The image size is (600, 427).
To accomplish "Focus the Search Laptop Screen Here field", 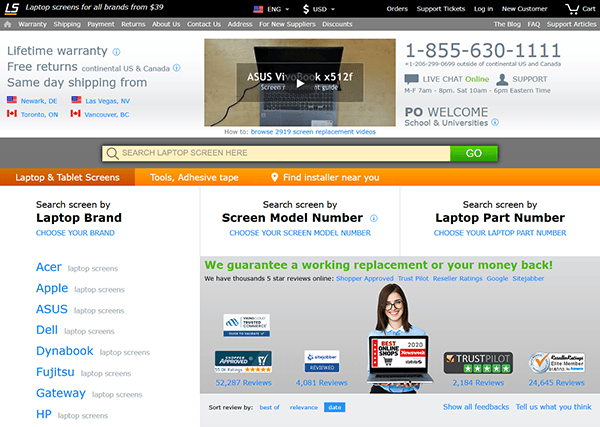I will pyautogui.click(x=276, y=153).
